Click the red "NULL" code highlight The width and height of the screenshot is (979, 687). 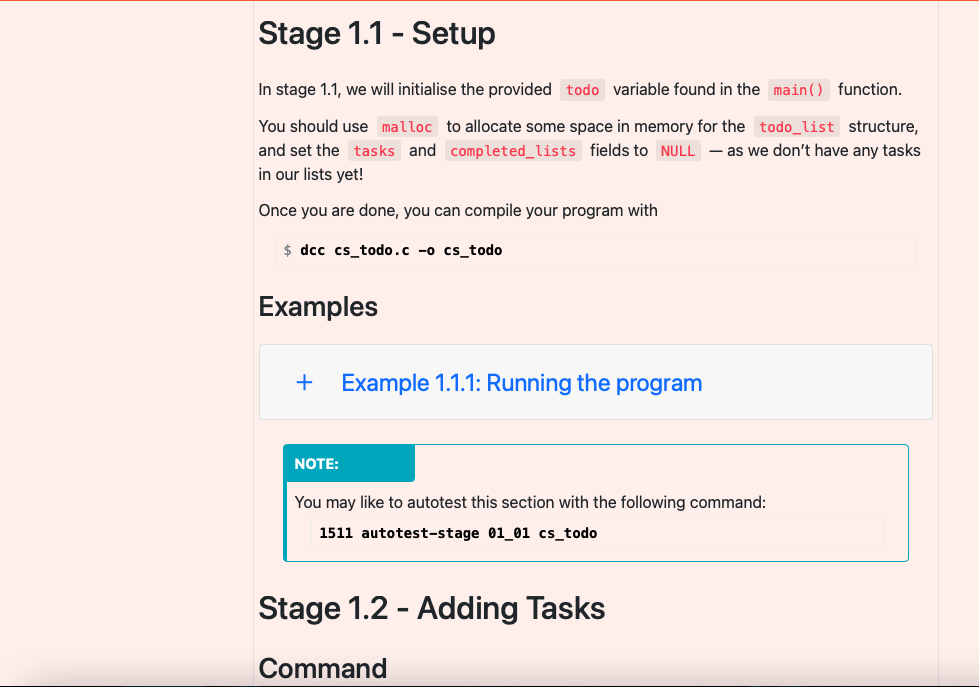(x=677, y=150)
